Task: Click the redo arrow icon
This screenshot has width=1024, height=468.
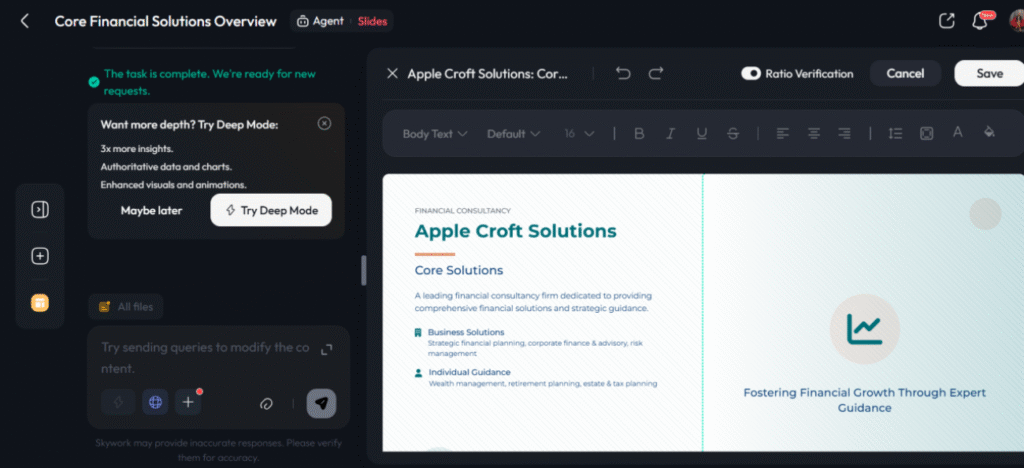Action: click(656, 73)
